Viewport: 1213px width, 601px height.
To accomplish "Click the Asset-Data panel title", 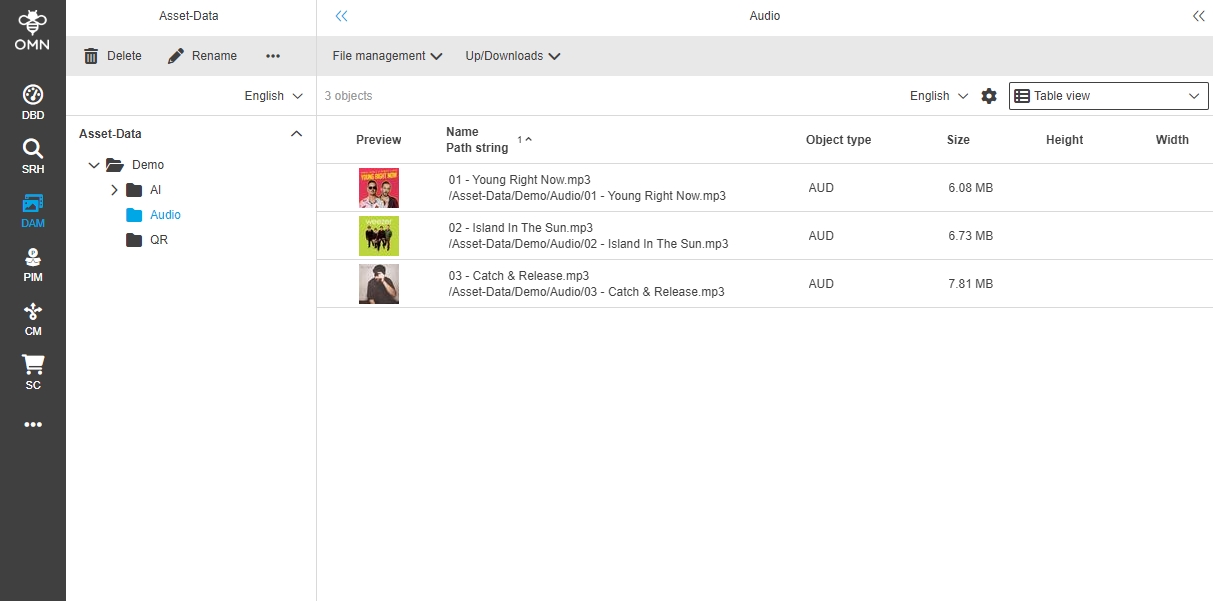I will [x=188, y=16].
